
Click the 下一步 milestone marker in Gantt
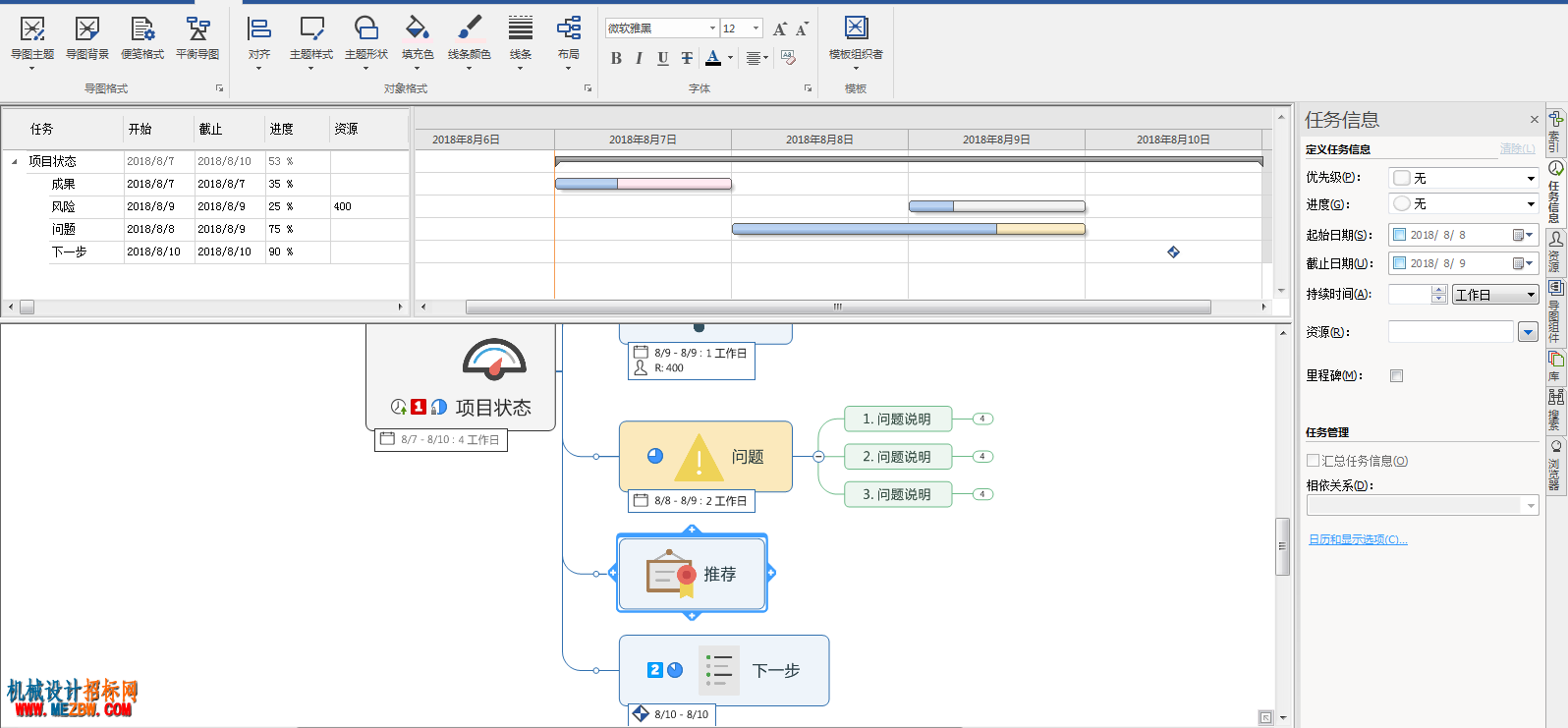1173,252
